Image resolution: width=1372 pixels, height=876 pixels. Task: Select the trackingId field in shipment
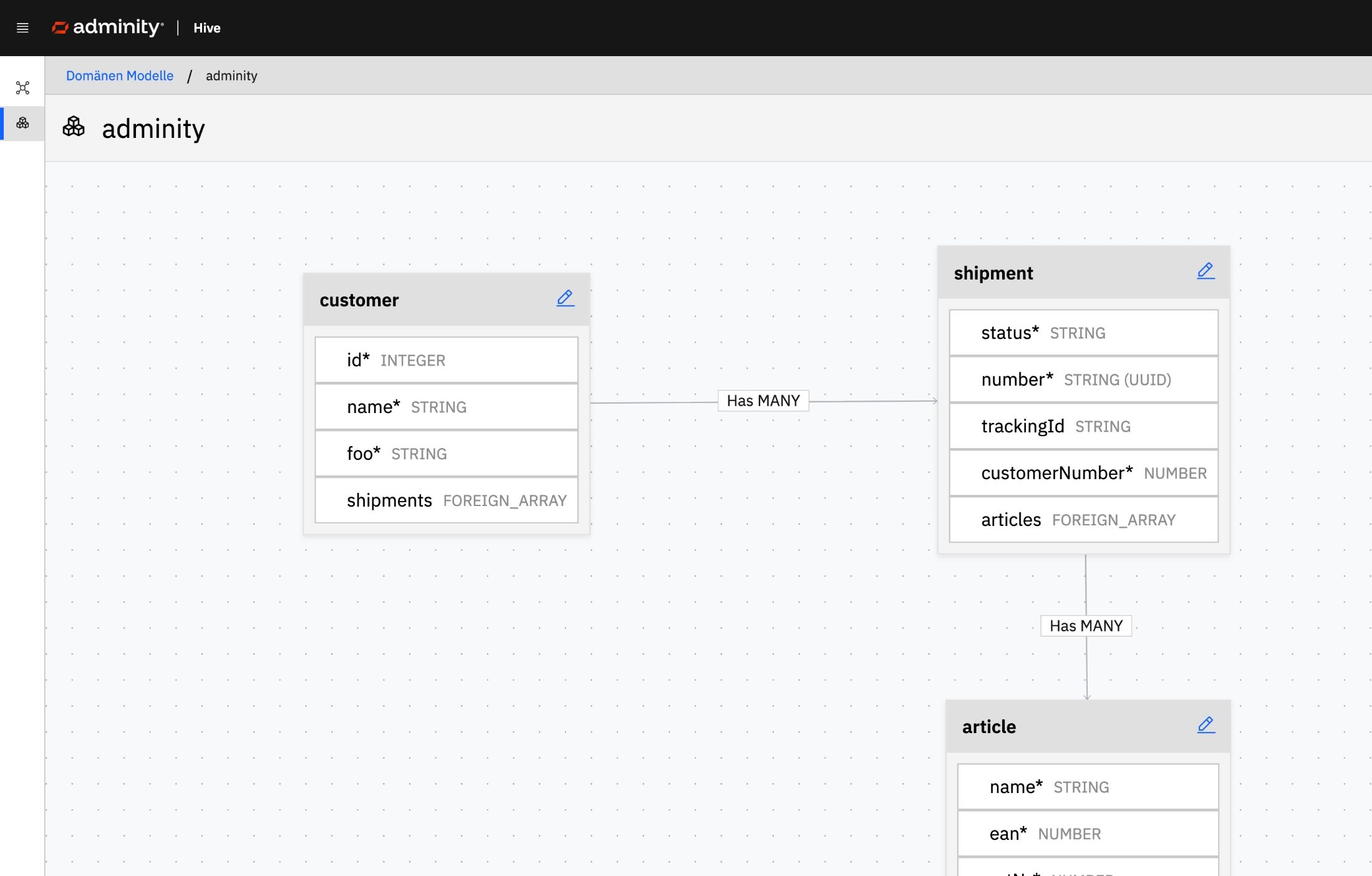(1083, 426)
